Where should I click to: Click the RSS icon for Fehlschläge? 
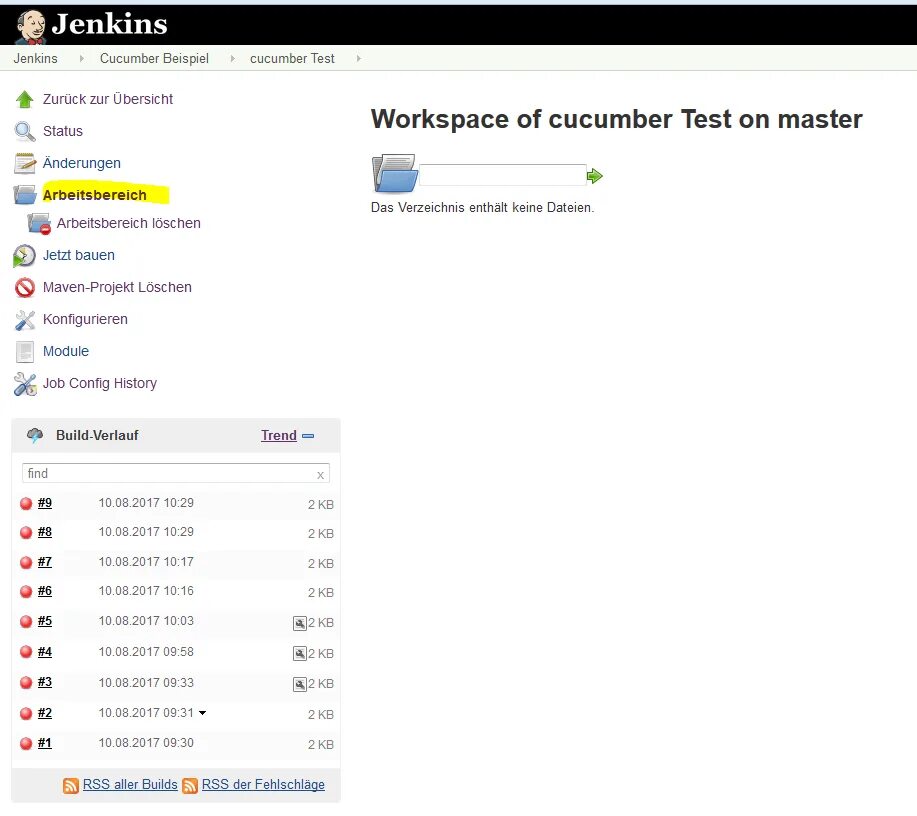pyautogui.click(x=190, y=786)
